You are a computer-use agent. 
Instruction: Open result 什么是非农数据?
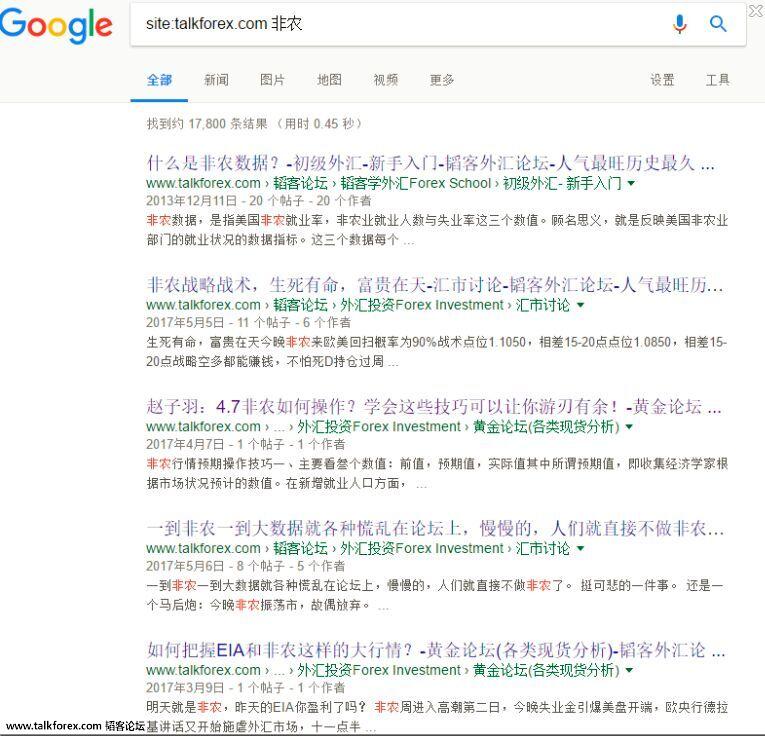(430, 163)
